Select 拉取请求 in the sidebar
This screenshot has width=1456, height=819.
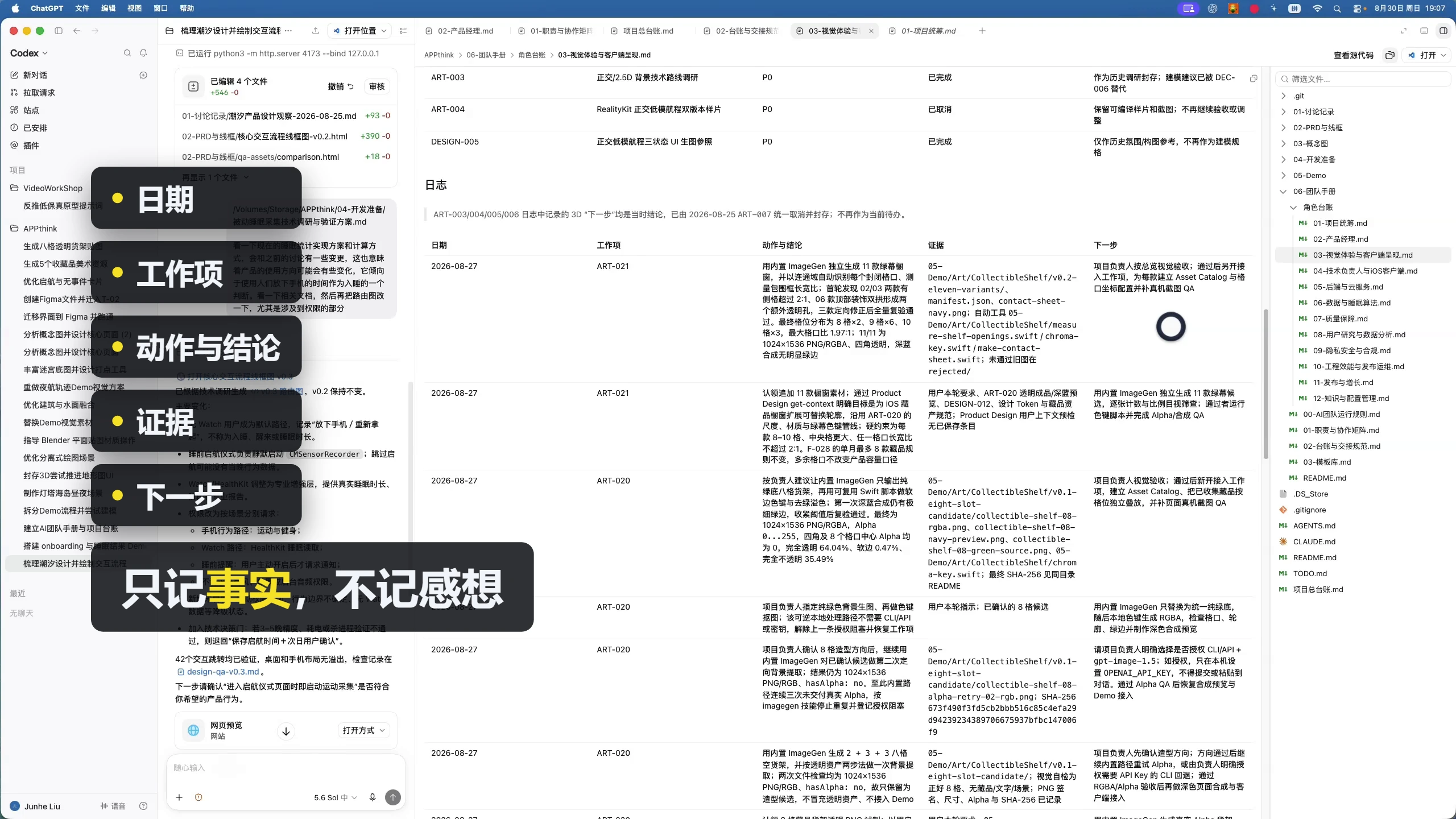pyautogui.click(x=39, y=93)
